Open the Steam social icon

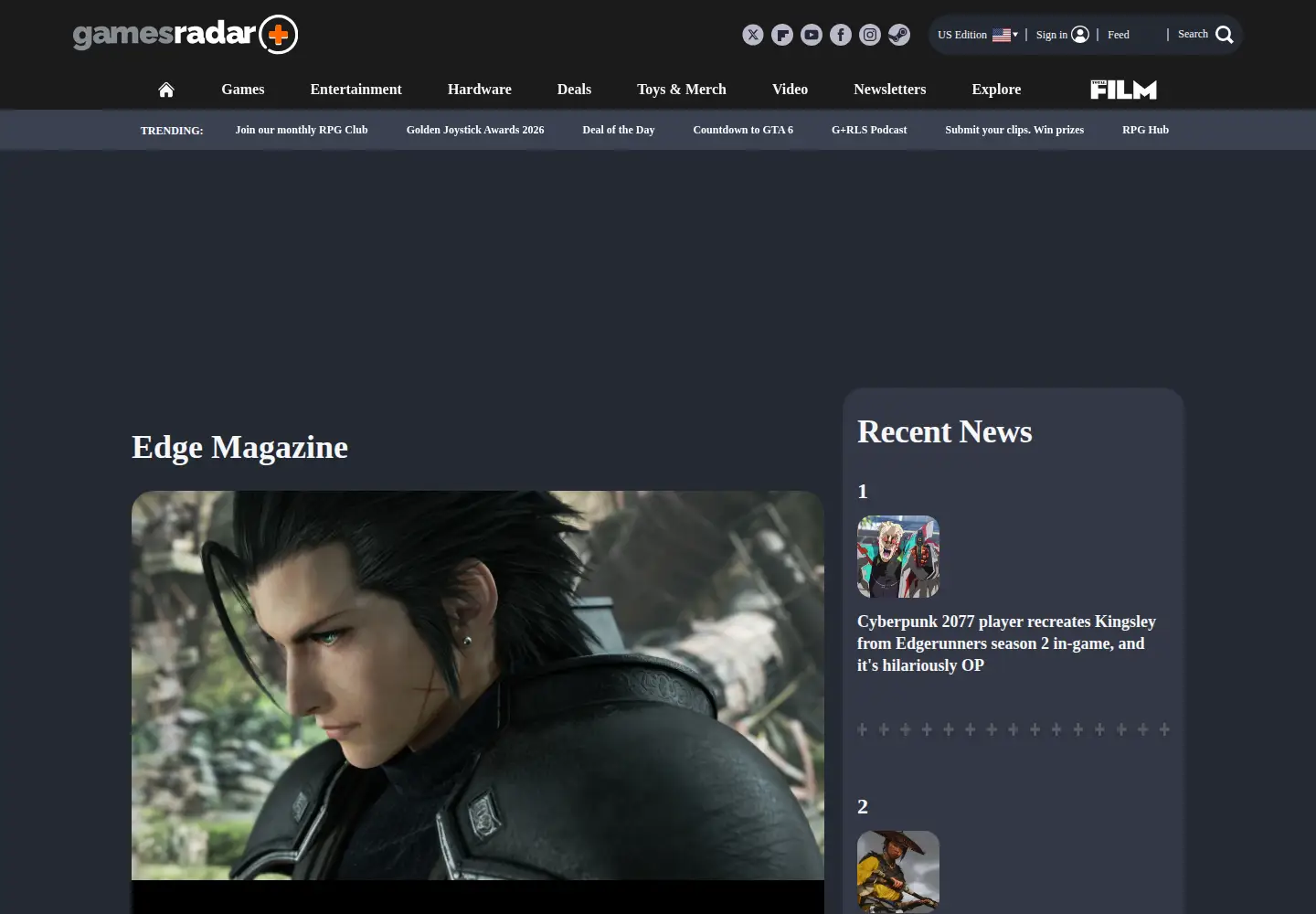(x=899, y=35)
